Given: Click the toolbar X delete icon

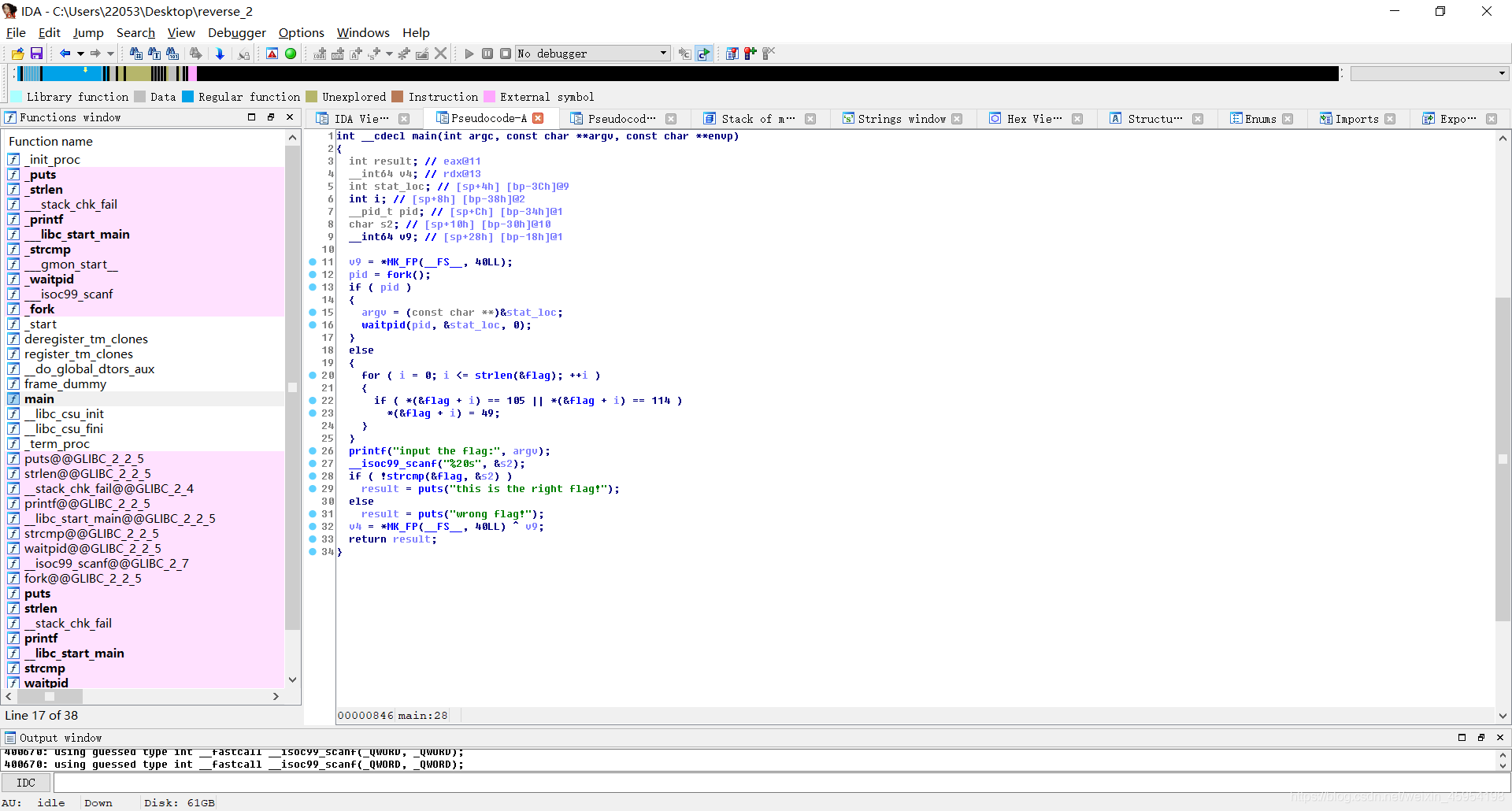Looking at the screenshot, I should click(441, 54).
